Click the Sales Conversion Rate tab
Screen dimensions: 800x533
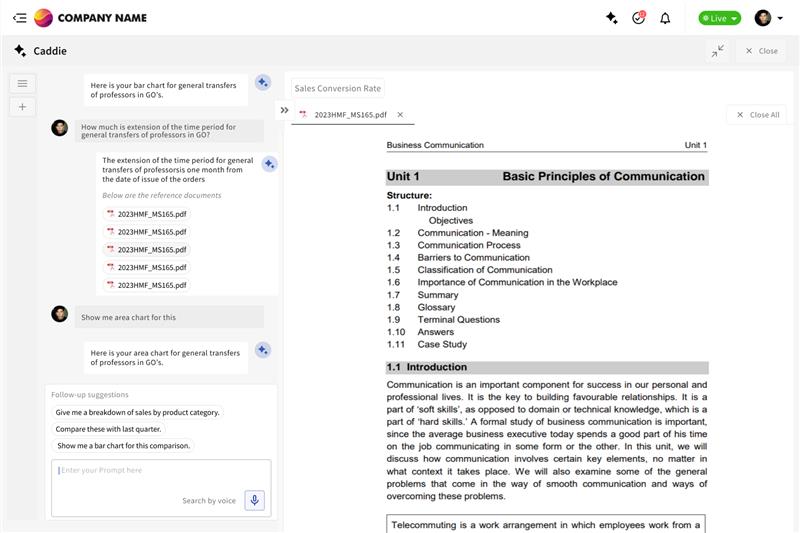337,88
